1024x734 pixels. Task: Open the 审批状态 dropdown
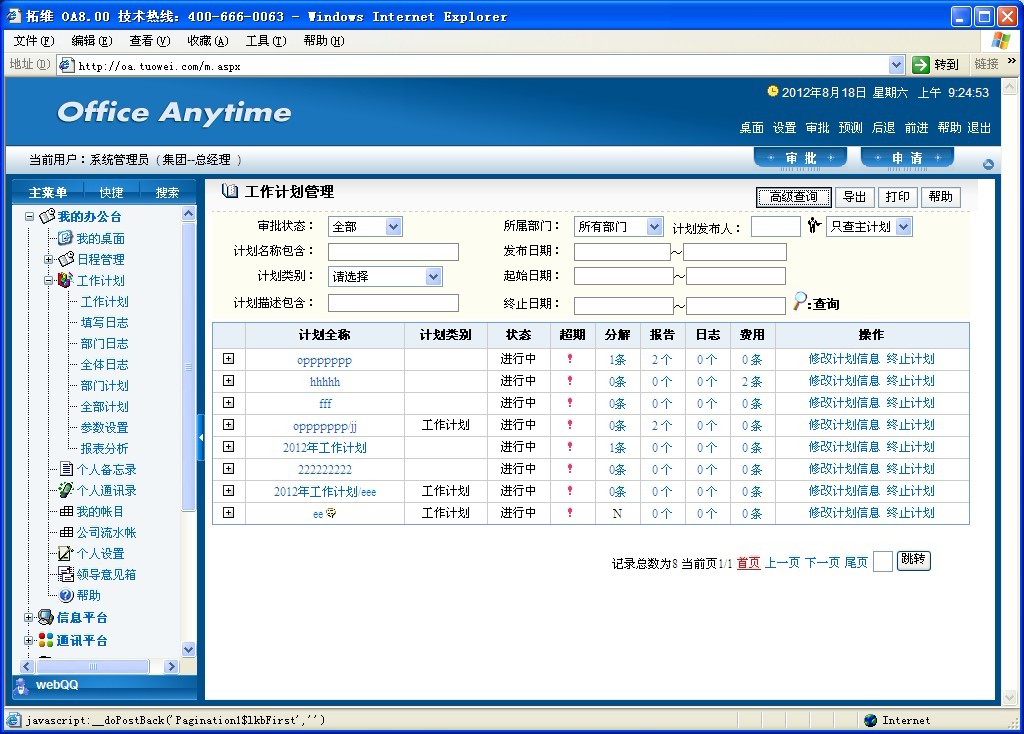coord(393,227)
